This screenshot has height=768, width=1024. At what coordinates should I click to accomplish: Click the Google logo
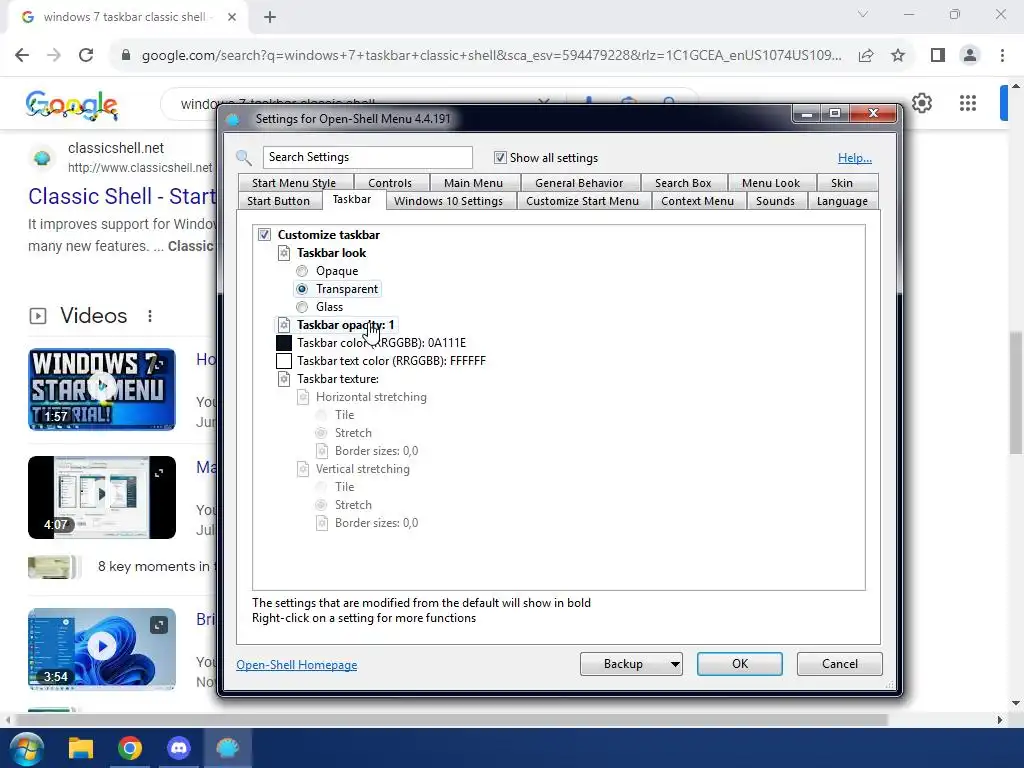click(72, 104)
